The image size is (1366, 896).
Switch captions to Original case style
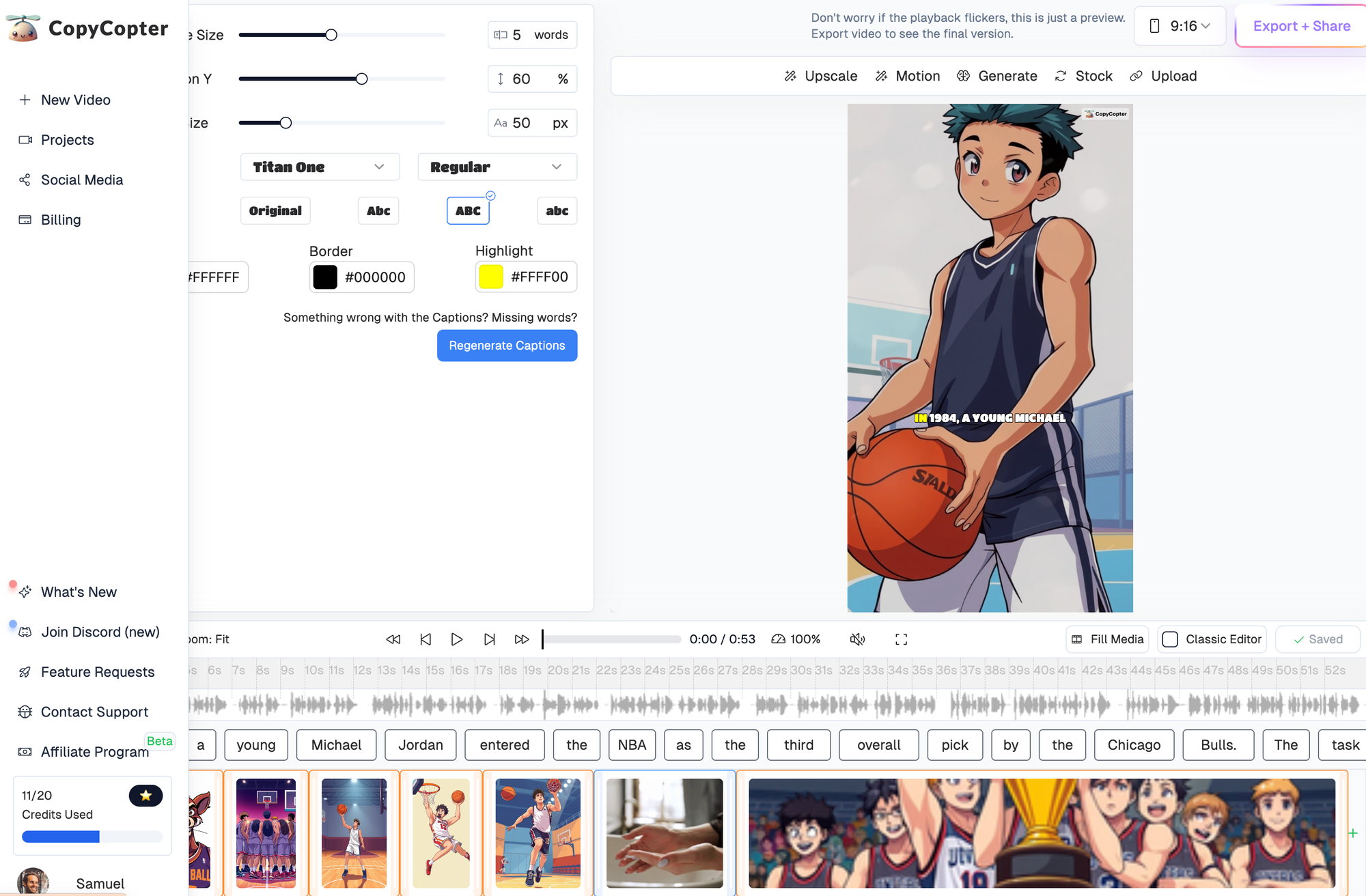(x=275, y=210)
